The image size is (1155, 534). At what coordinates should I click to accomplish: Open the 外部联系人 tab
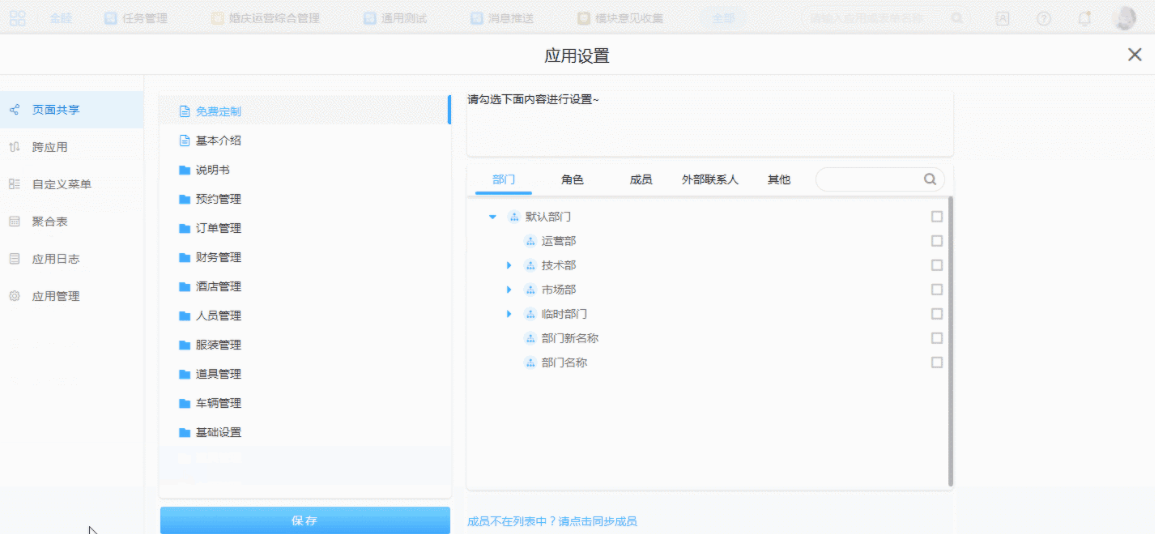pos(709,180)
